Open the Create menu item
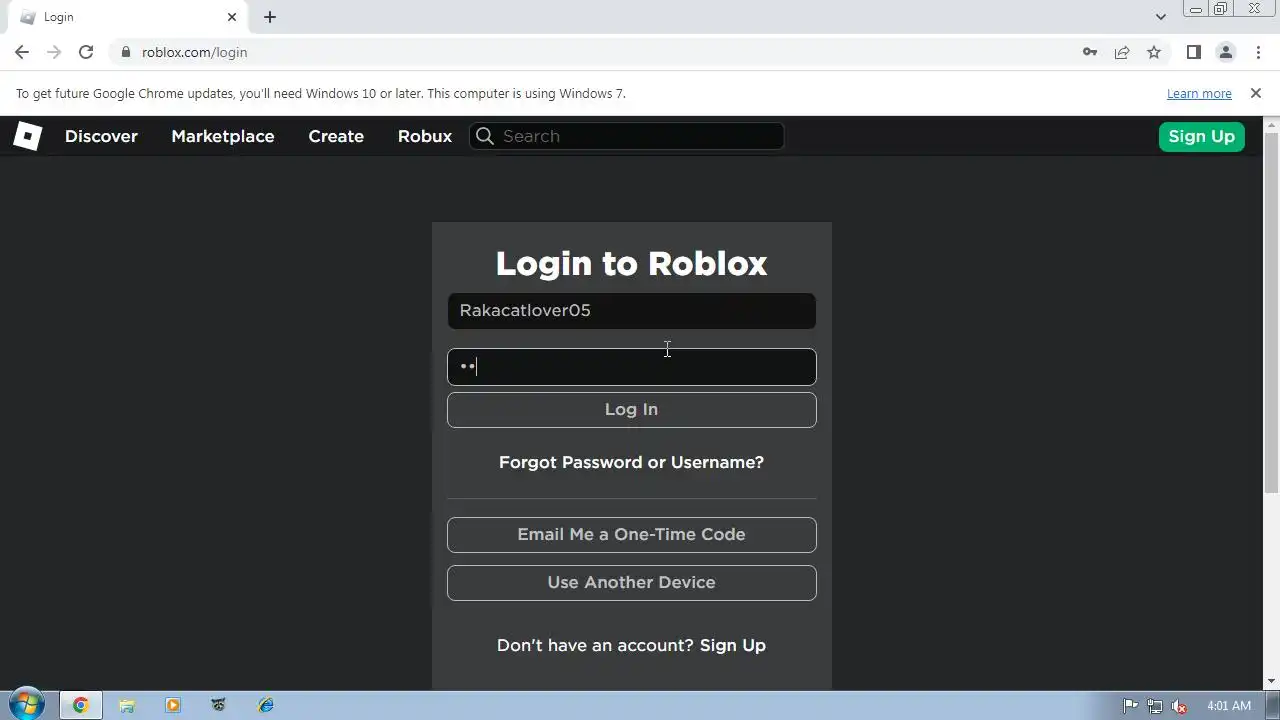 coord(336,136)
